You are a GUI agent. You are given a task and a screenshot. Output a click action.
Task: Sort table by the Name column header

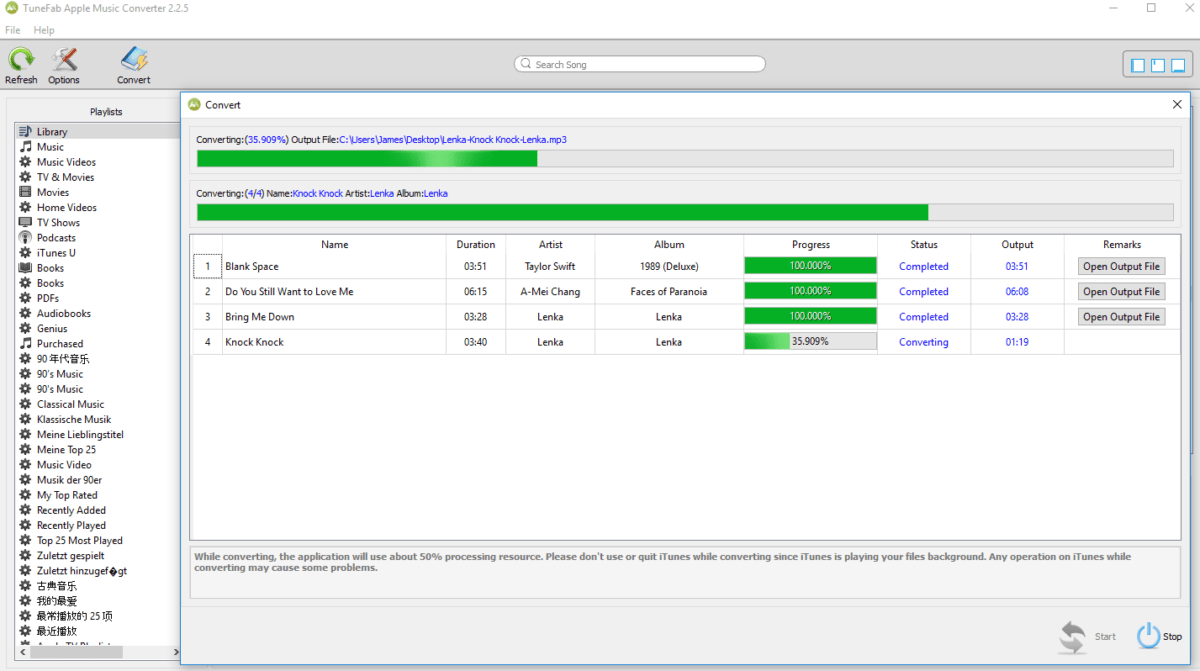pos(334,244)
